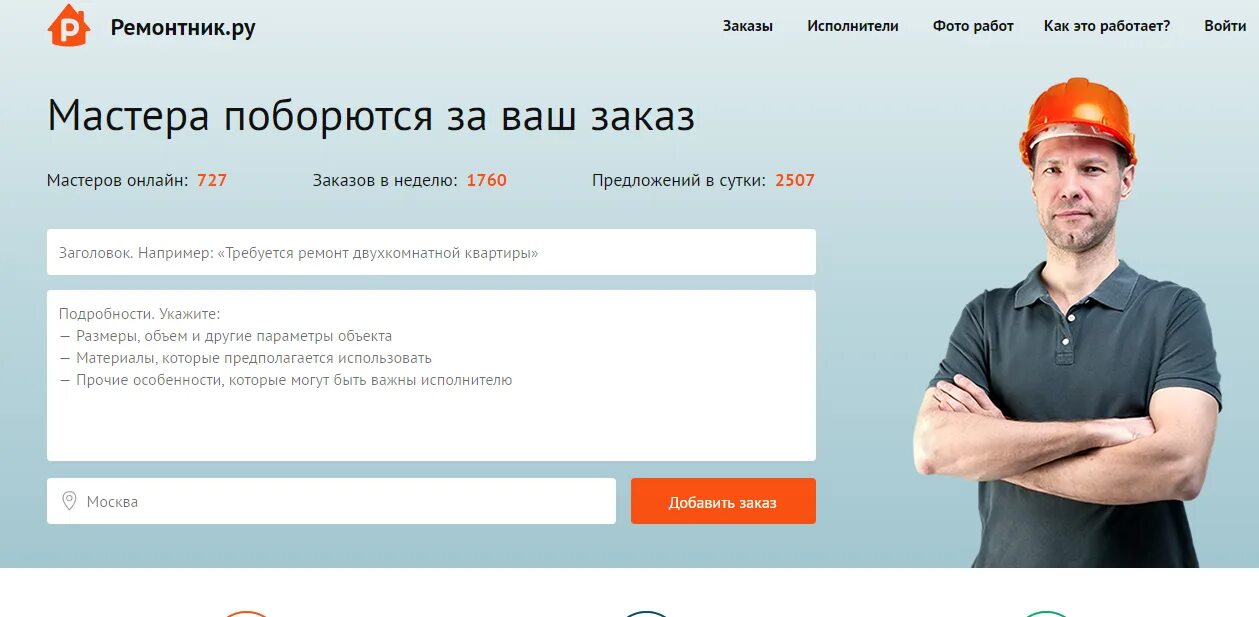The width and height of the screenshot is (1259, 617).
Task: Click the Предложений в сутки value 2507
Action: [795, 181]
